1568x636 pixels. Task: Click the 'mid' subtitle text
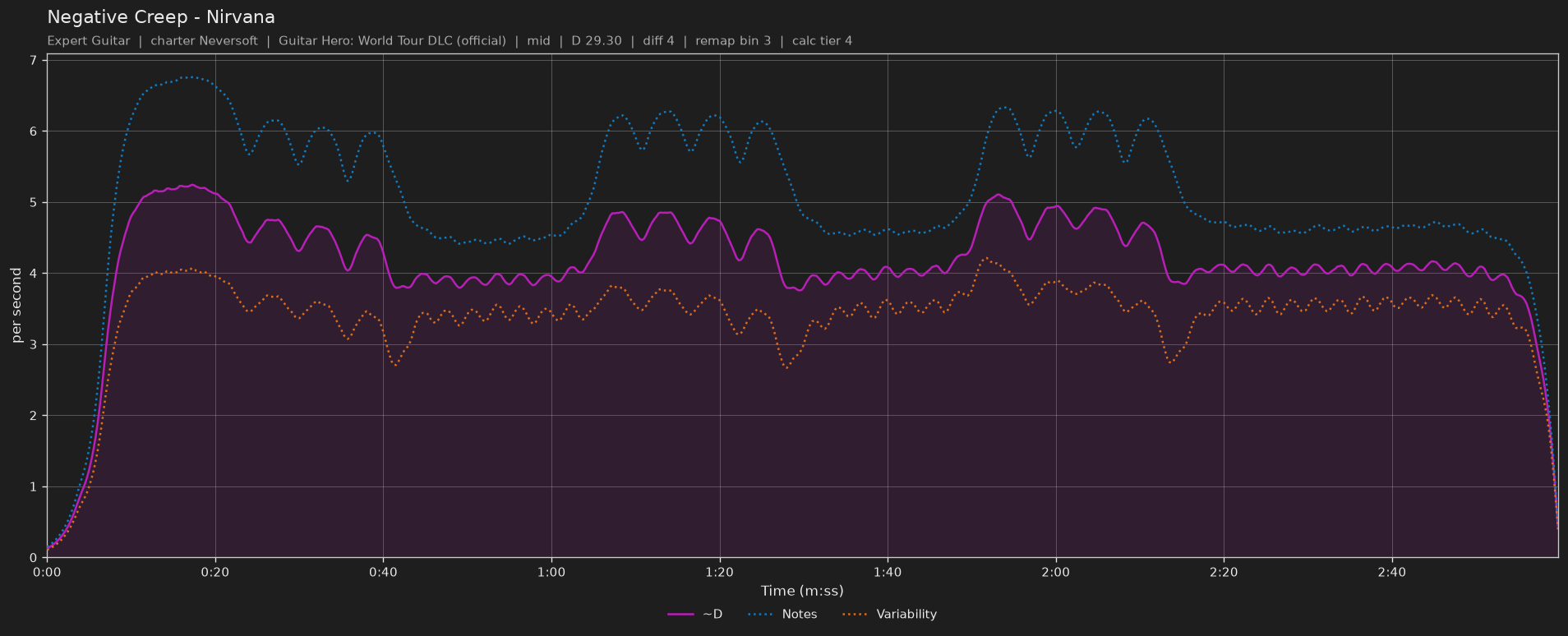pyautogui.click(x=539, y=41)
